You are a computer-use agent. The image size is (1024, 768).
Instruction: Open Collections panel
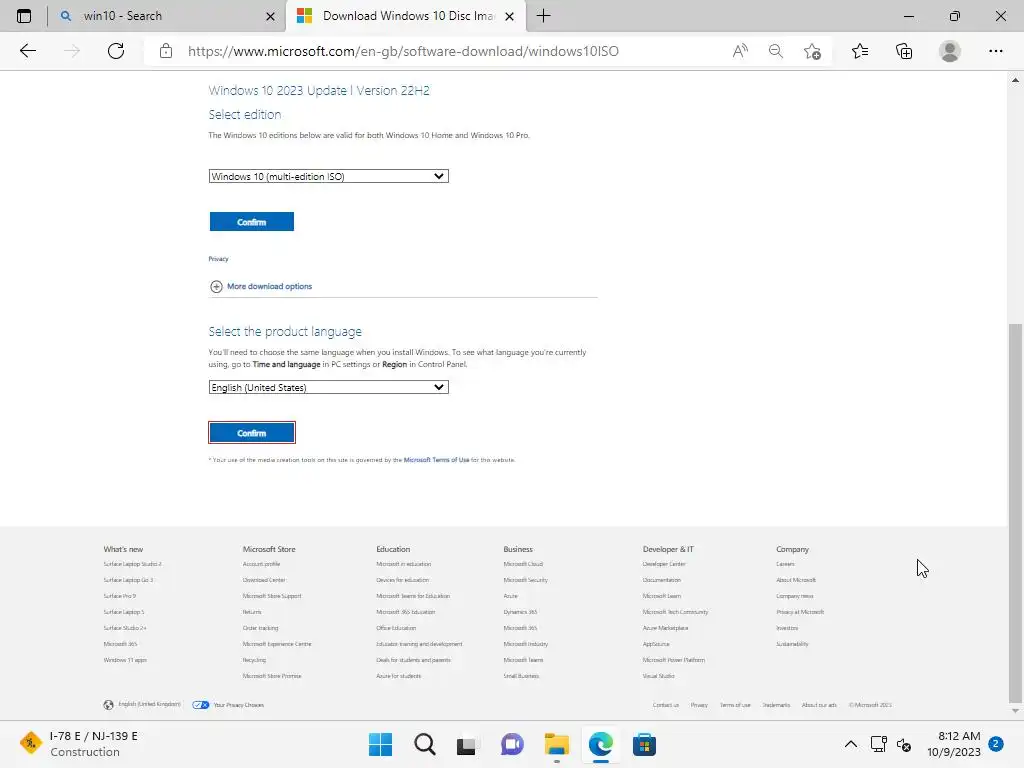point(904,51)
